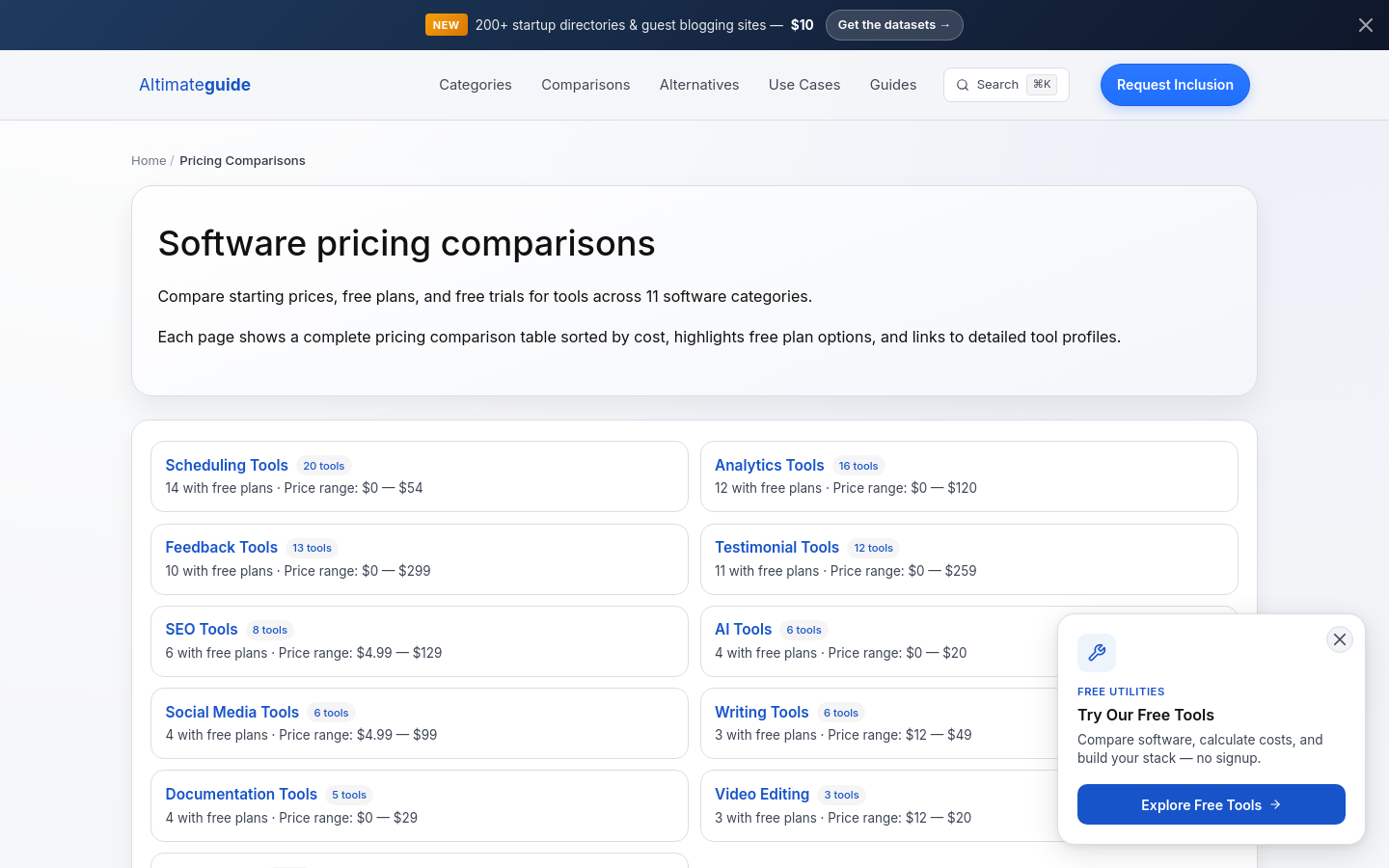
Task: Click Pricing Comparisons breadcrumb text
Action: [x=242, y=161]
